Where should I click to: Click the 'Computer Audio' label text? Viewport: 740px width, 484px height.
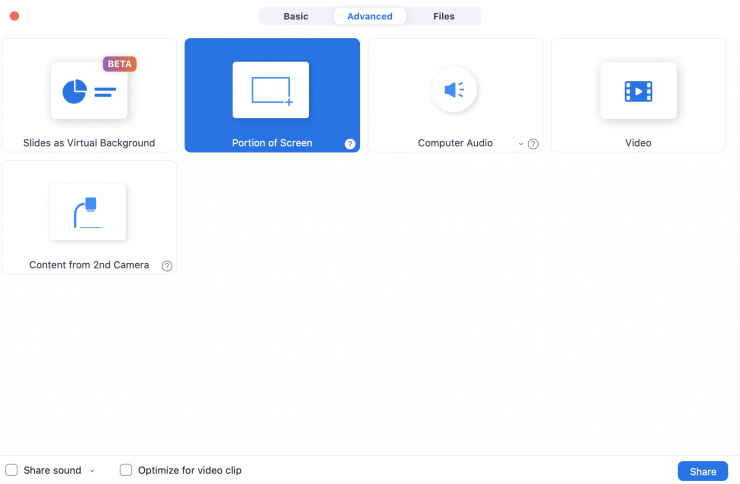pyautogui.click(x=455, y=143)
